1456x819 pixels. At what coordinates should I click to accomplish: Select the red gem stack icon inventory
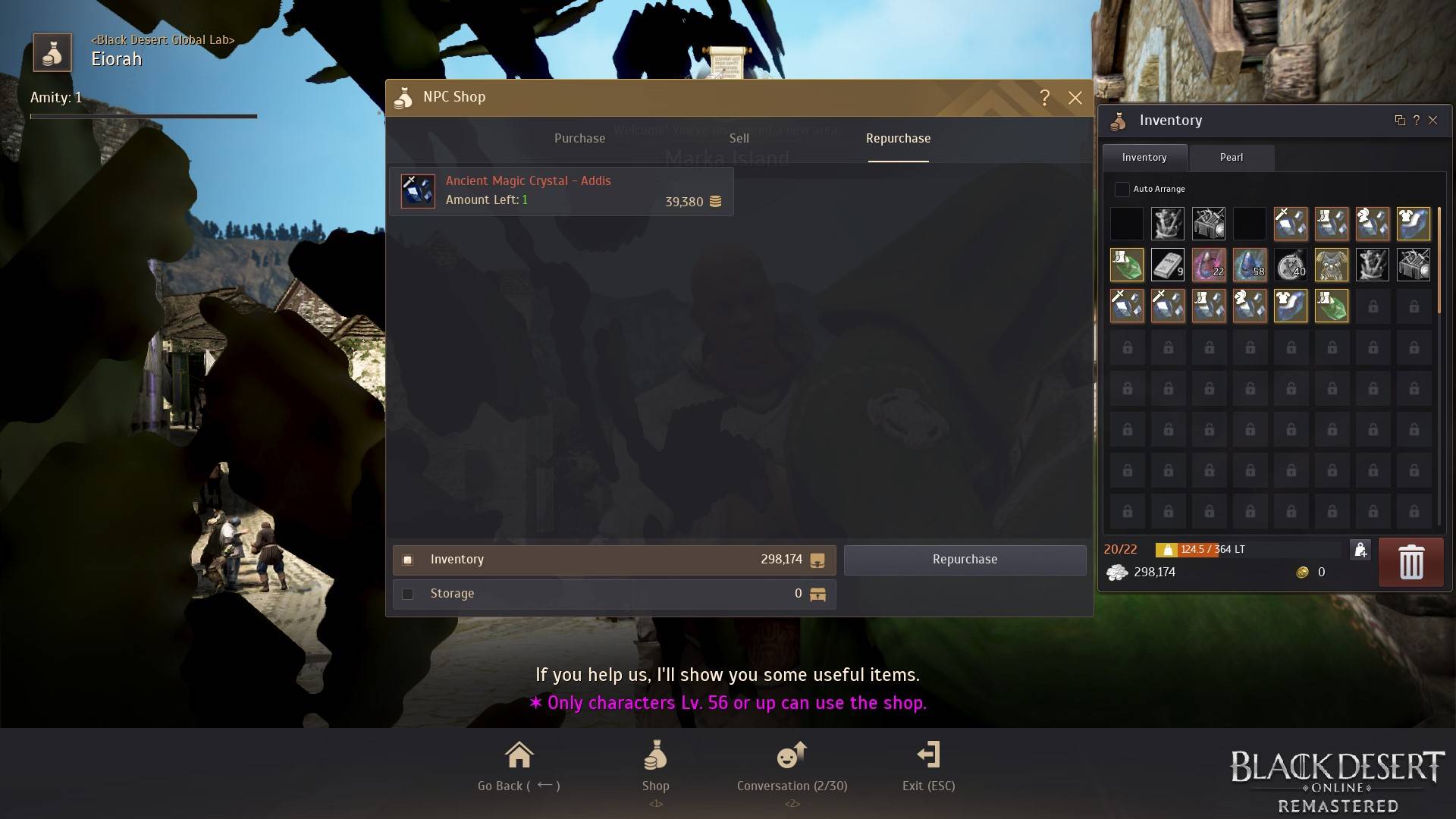1208,264
